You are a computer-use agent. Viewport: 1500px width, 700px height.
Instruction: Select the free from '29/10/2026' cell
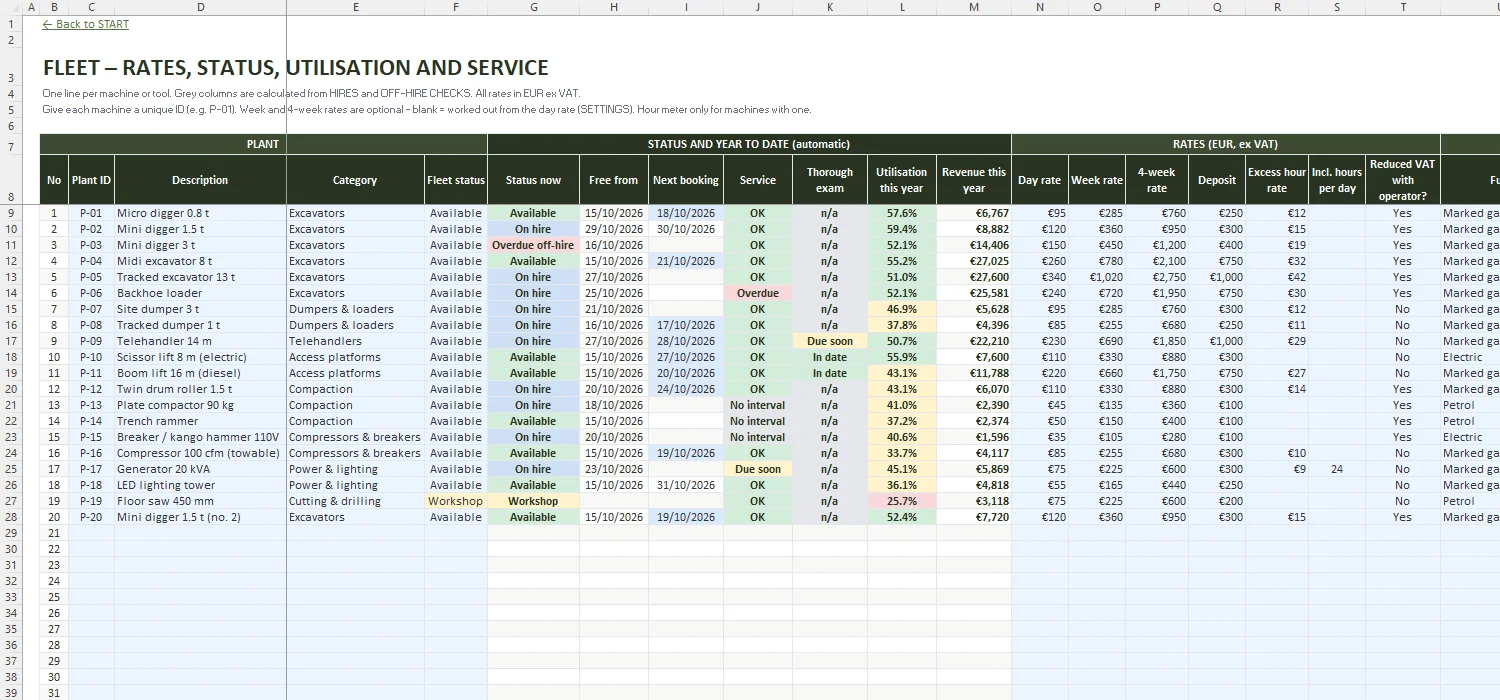(614, 229)
